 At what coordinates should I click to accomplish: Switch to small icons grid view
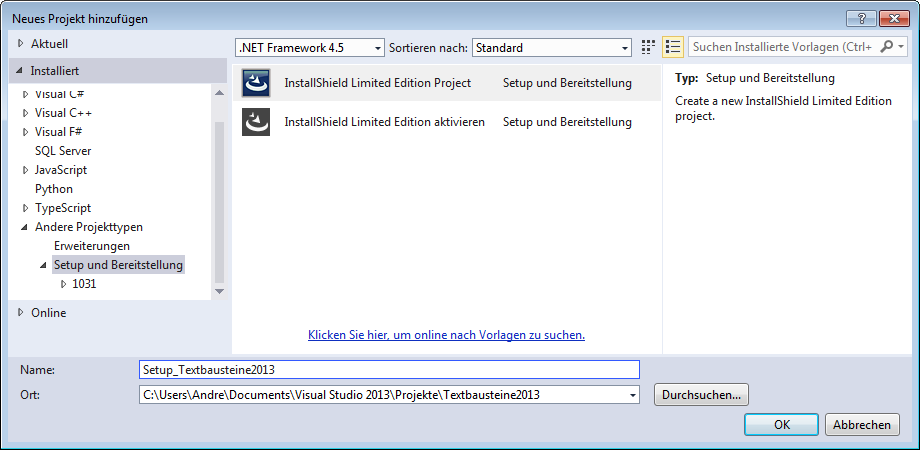coord(648,48)
